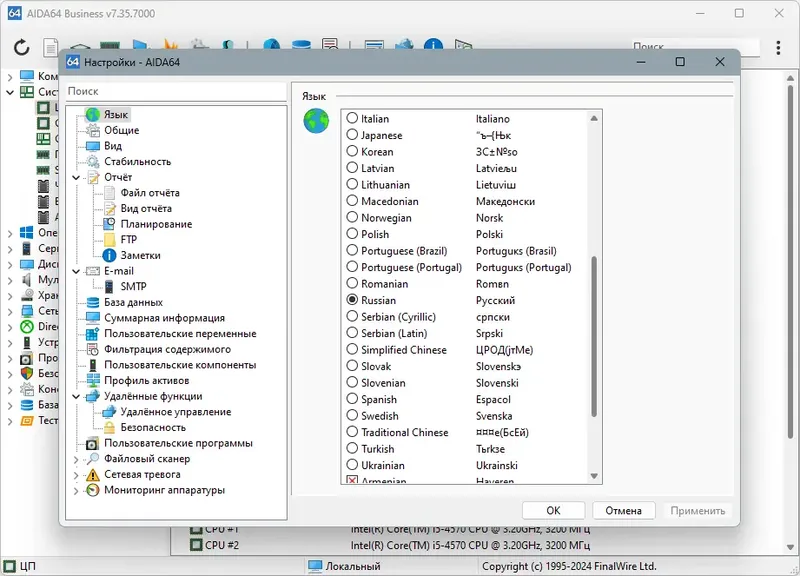Click the icon of Пользовательские переменные
Viewport: 800px width, 576px height.
point(92,334)
